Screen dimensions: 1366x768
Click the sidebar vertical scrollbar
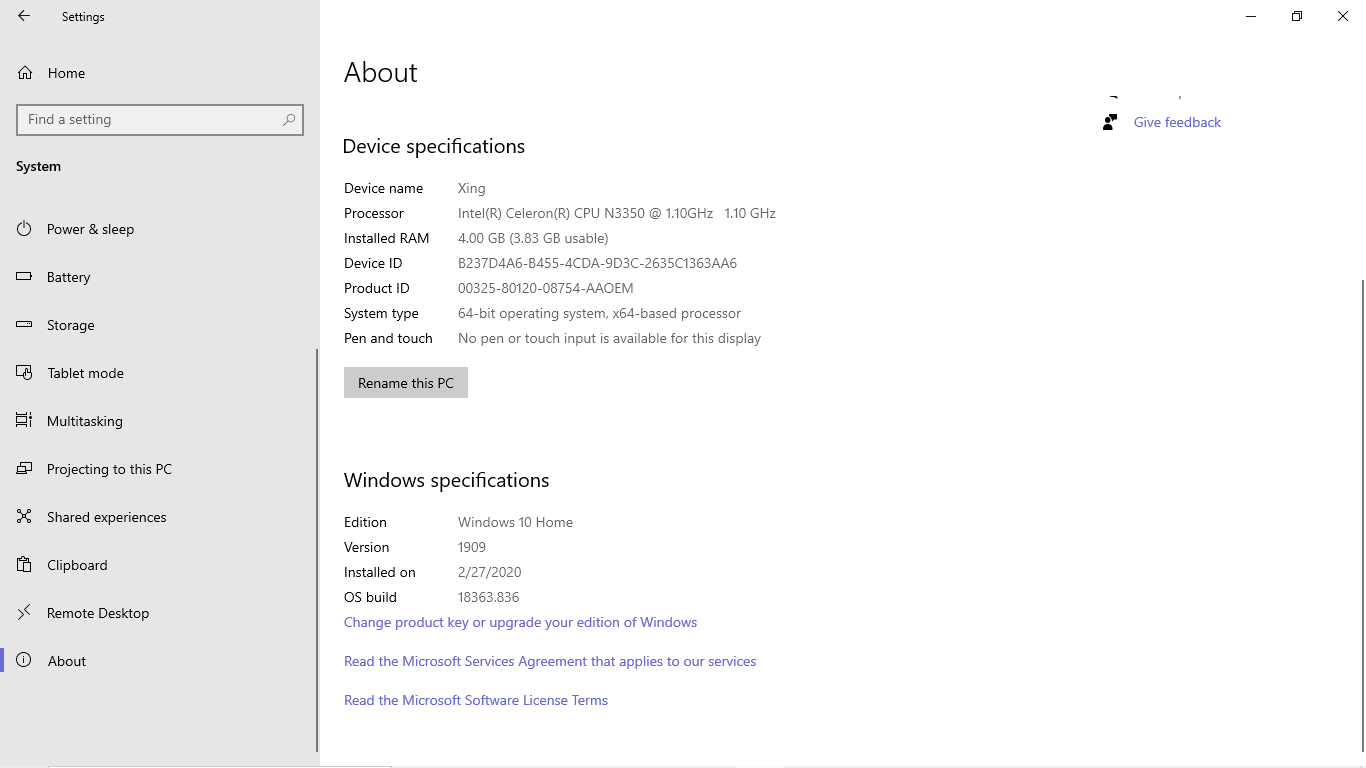pyautogui.click(x=317, y=550)
